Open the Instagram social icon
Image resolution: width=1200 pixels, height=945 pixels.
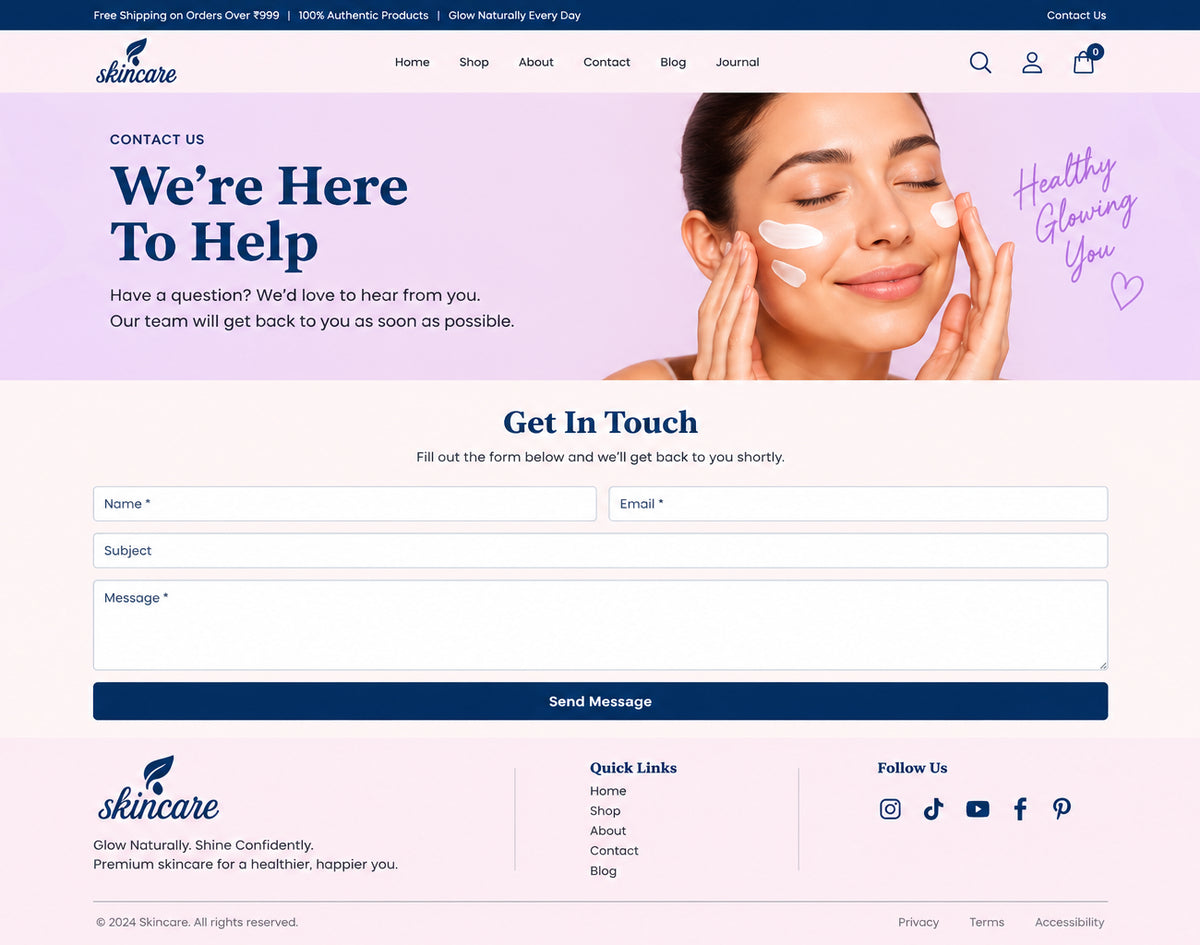(890, 809)
